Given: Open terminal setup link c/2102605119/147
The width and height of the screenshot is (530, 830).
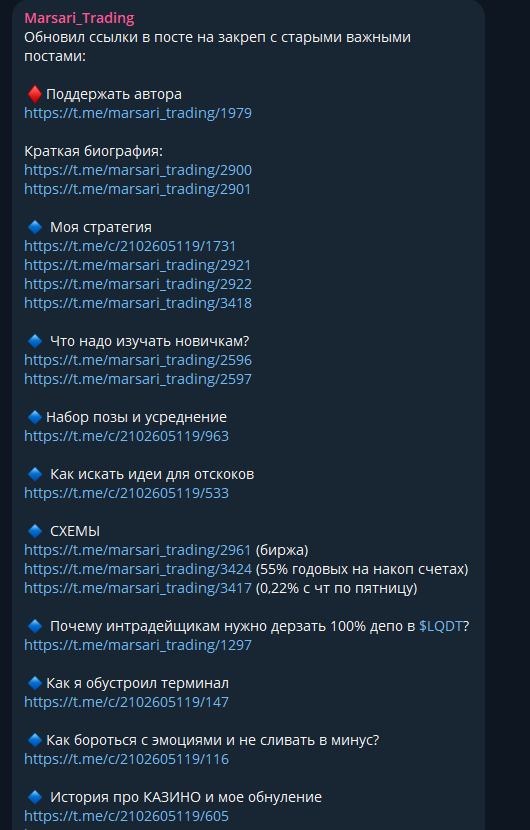Looking at the screenshot, I should point(127,702).
